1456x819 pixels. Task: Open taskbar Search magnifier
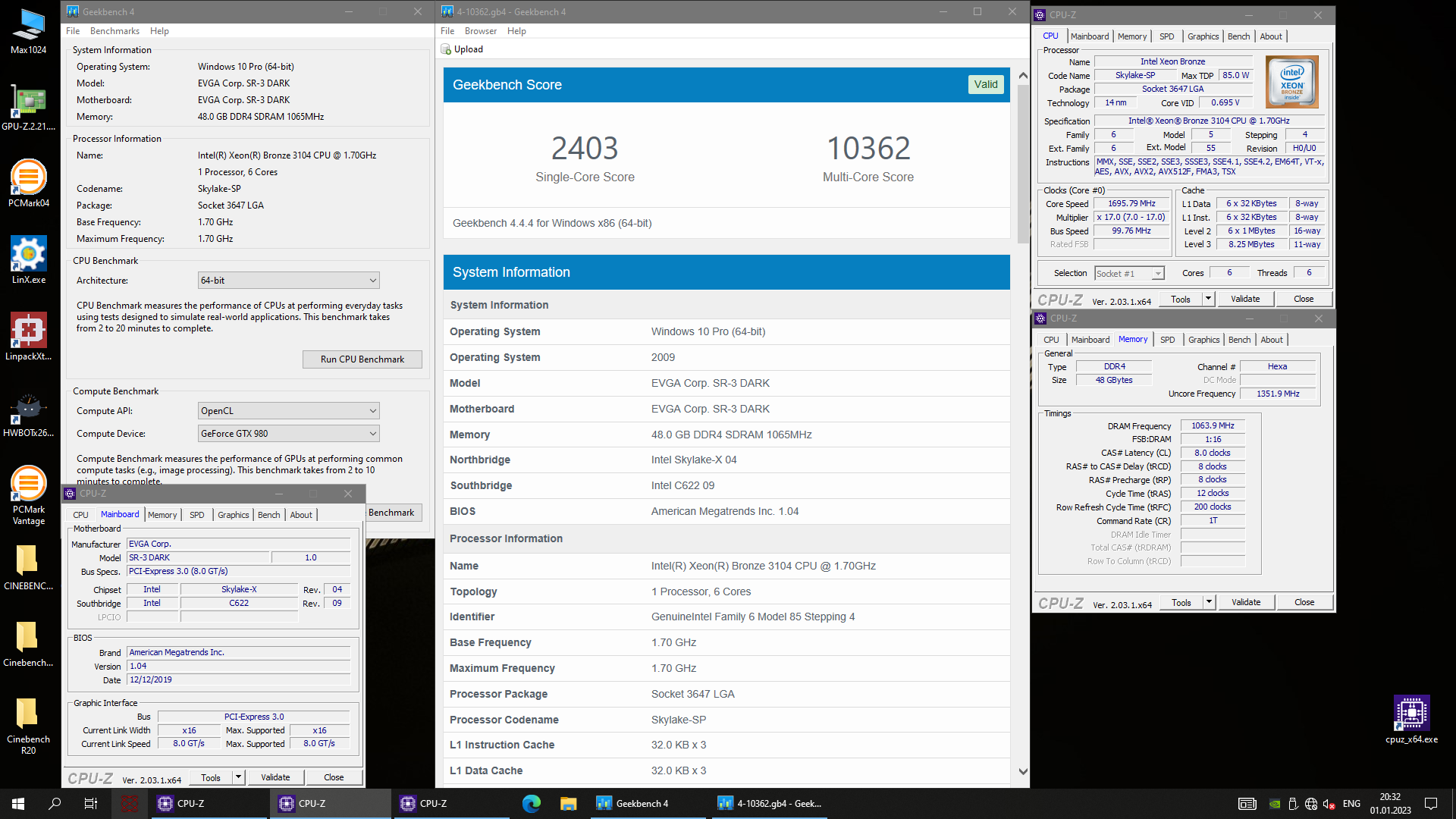coord(55,804)
